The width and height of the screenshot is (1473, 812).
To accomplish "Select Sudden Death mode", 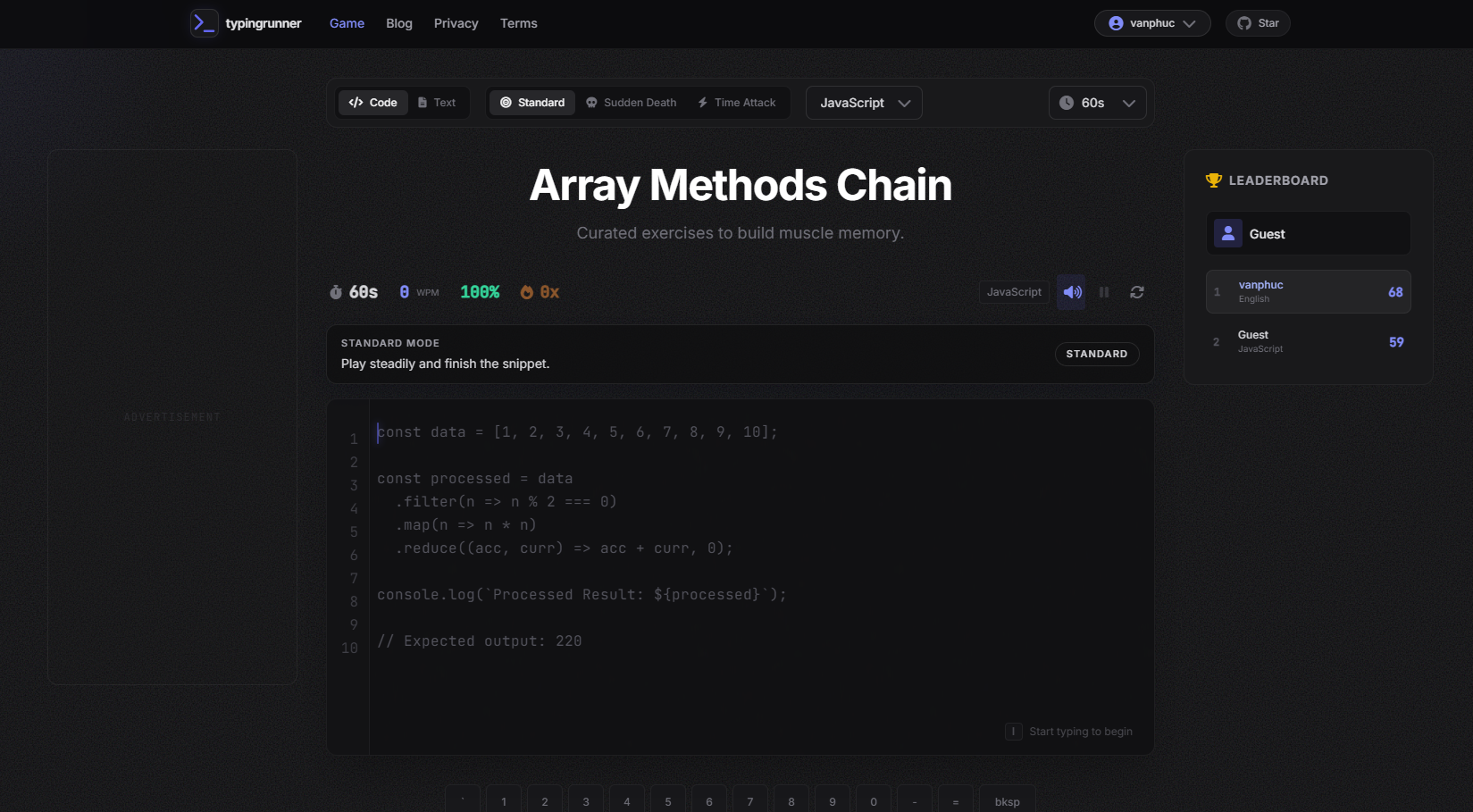I will (631, 103).
